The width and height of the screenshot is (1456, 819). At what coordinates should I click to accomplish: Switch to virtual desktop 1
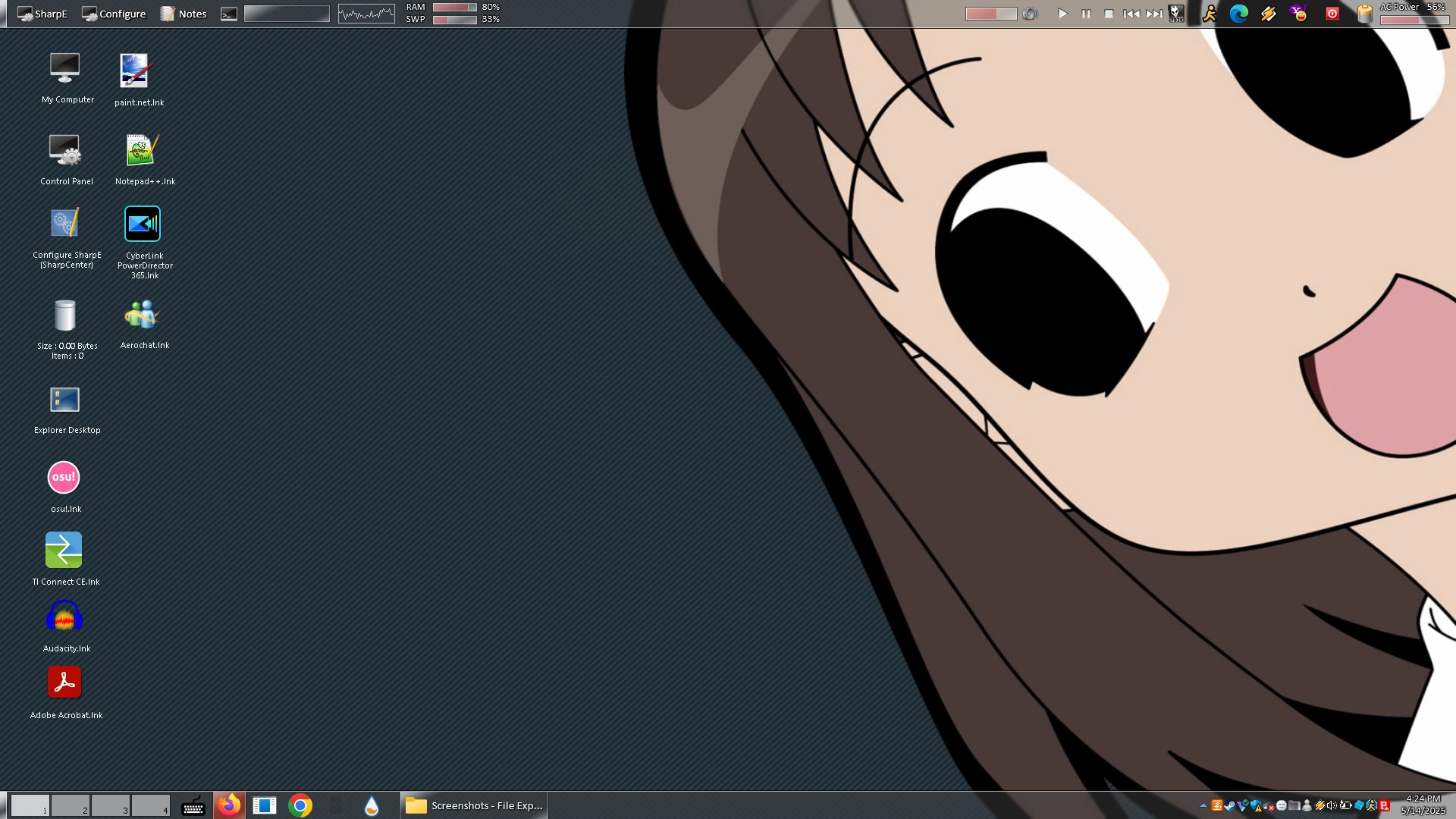click(30, 805)
